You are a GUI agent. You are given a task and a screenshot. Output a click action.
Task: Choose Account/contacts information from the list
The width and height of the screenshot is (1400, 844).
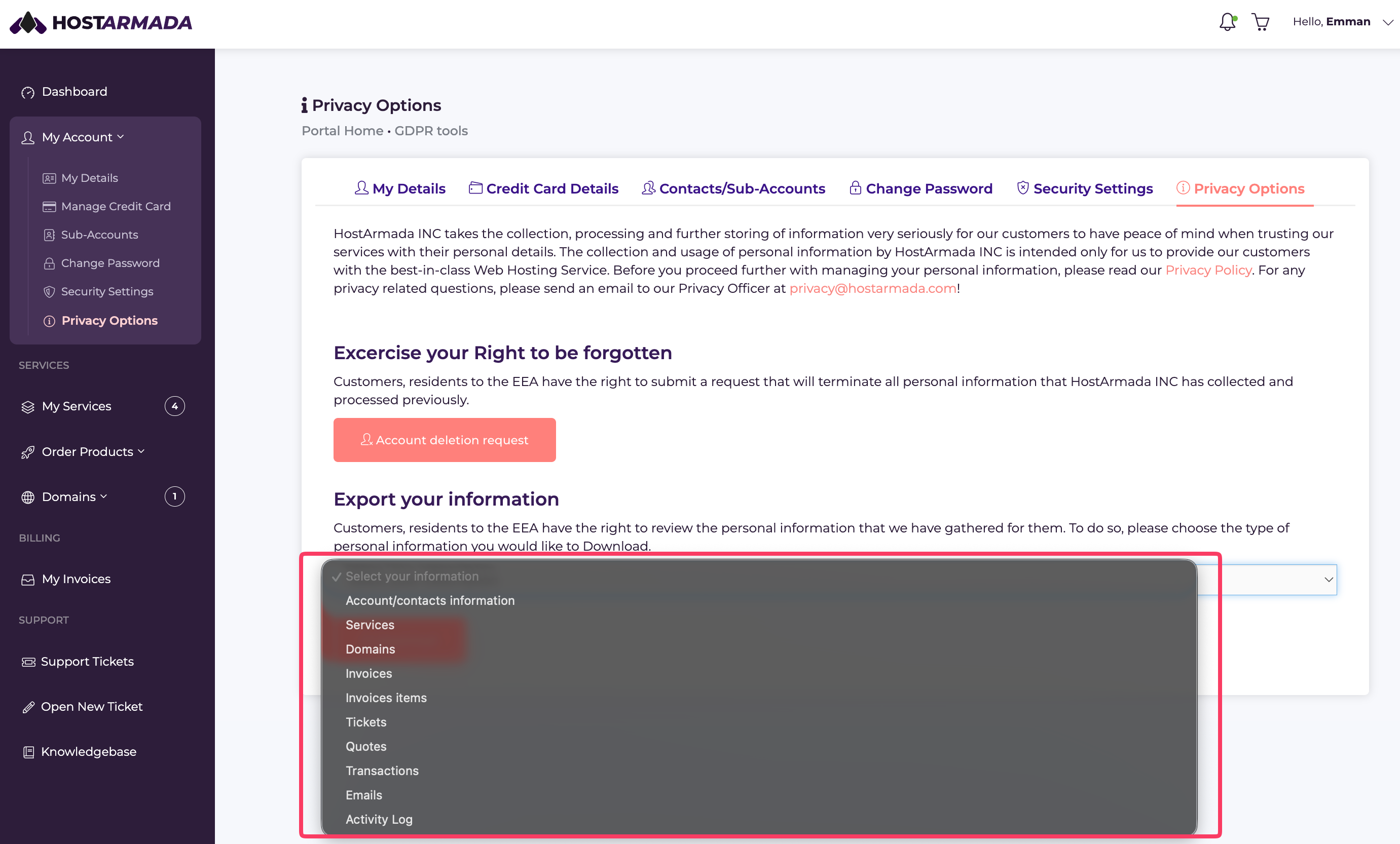pos(758,600)
